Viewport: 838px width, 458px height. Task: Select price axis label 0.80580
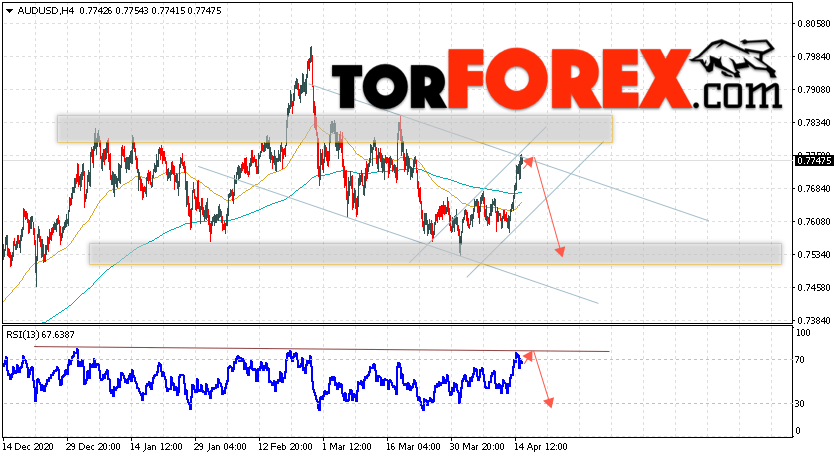814,24
